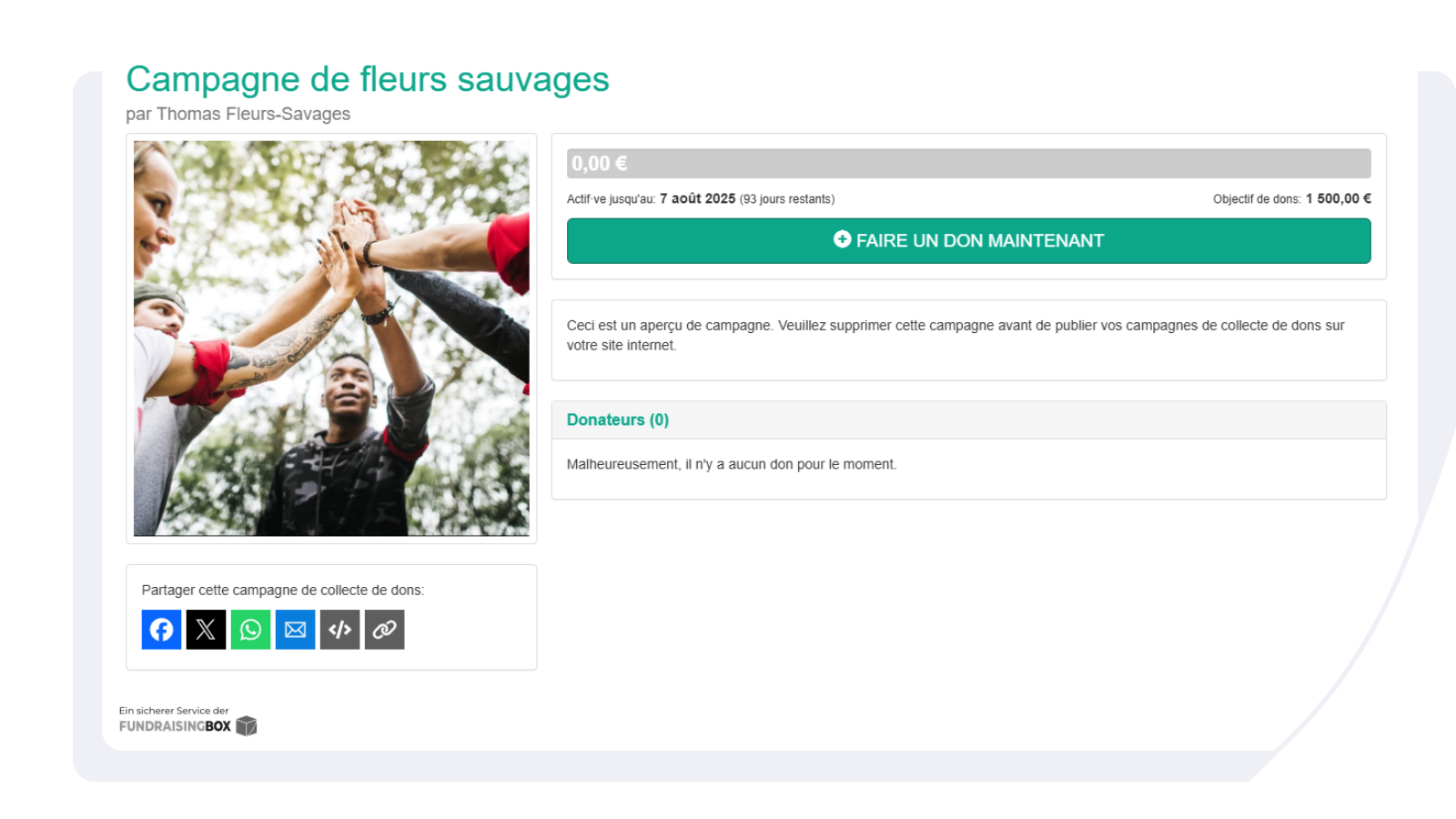
Task: Click Partager cette campagne label
Action: [x=283, y=590]
